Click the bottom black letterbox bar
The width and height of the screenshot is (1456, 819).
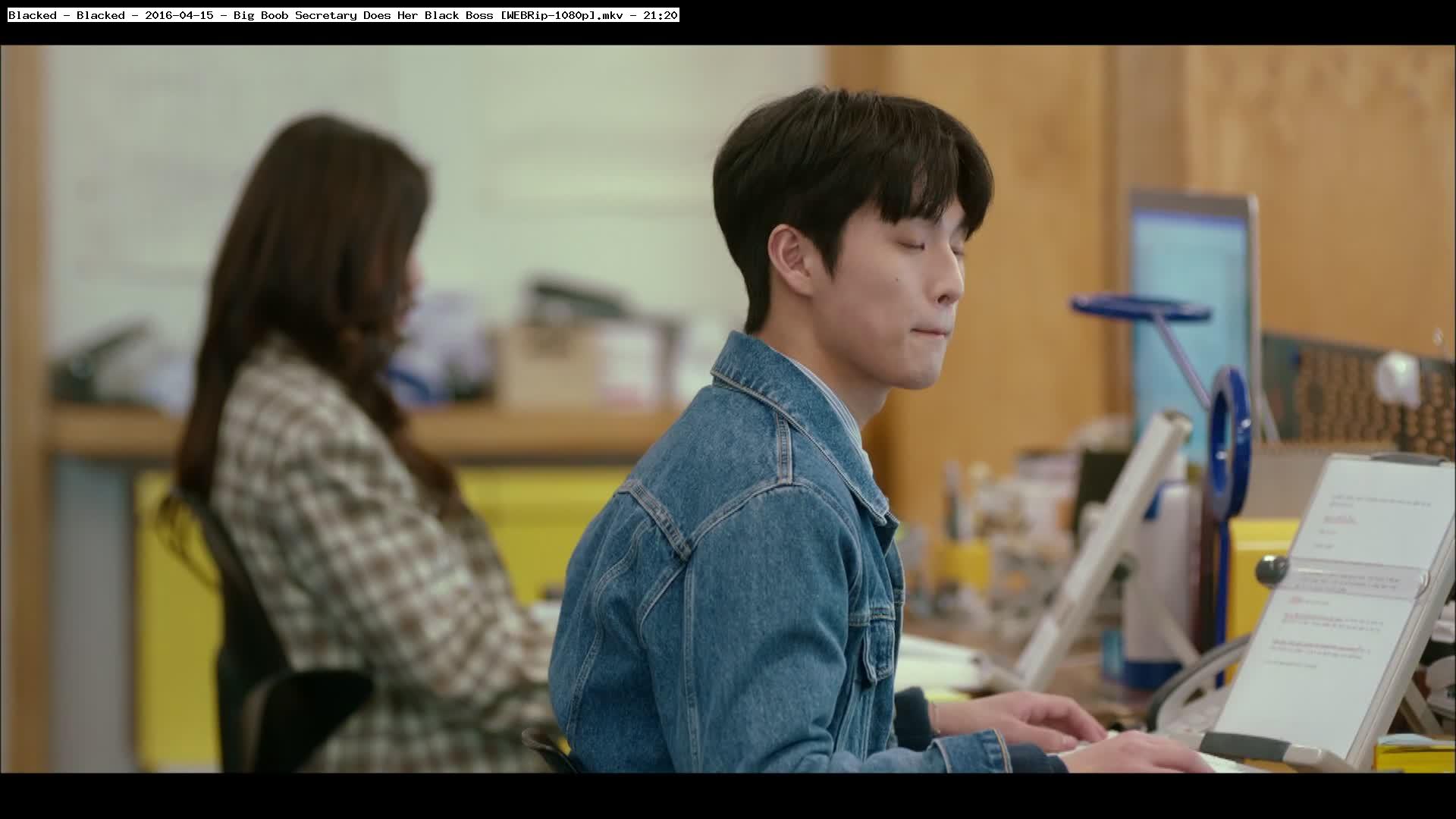pyautogui.click(x=728, y=796)
